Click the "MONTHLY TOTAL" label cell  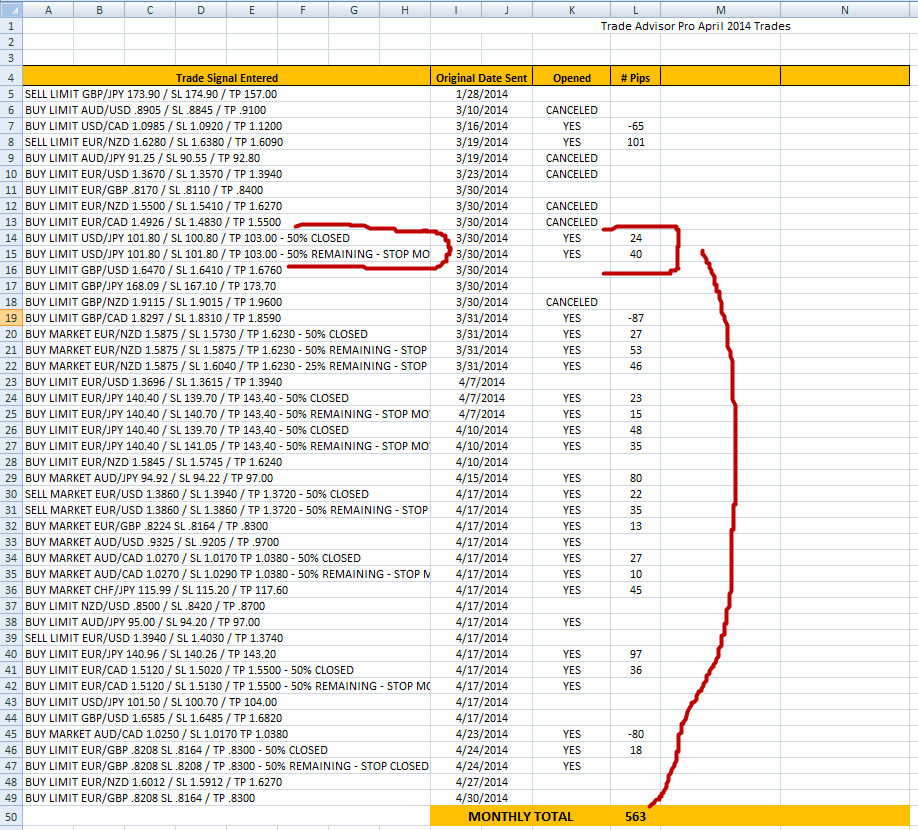pos(520,817)
